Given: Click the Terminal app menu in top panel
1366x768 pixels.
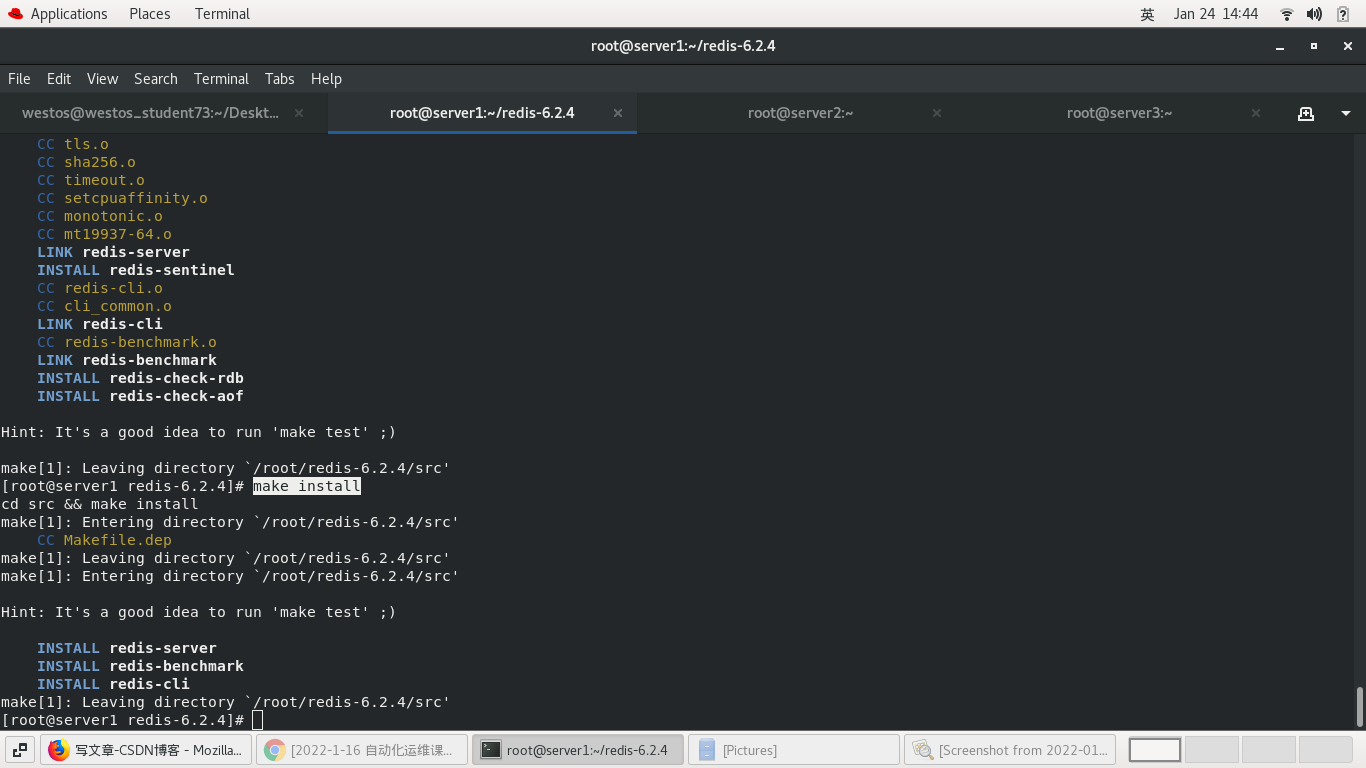Looking at the screenshot, I should [x=222, y=14].
